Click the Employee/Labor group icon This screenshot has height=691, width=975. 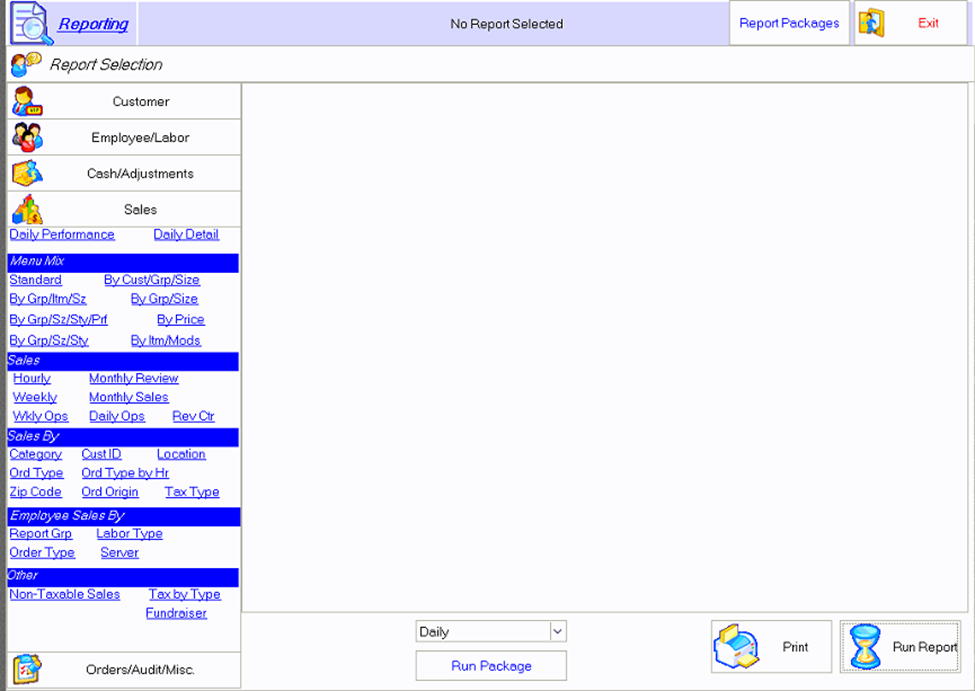[27, 137]
